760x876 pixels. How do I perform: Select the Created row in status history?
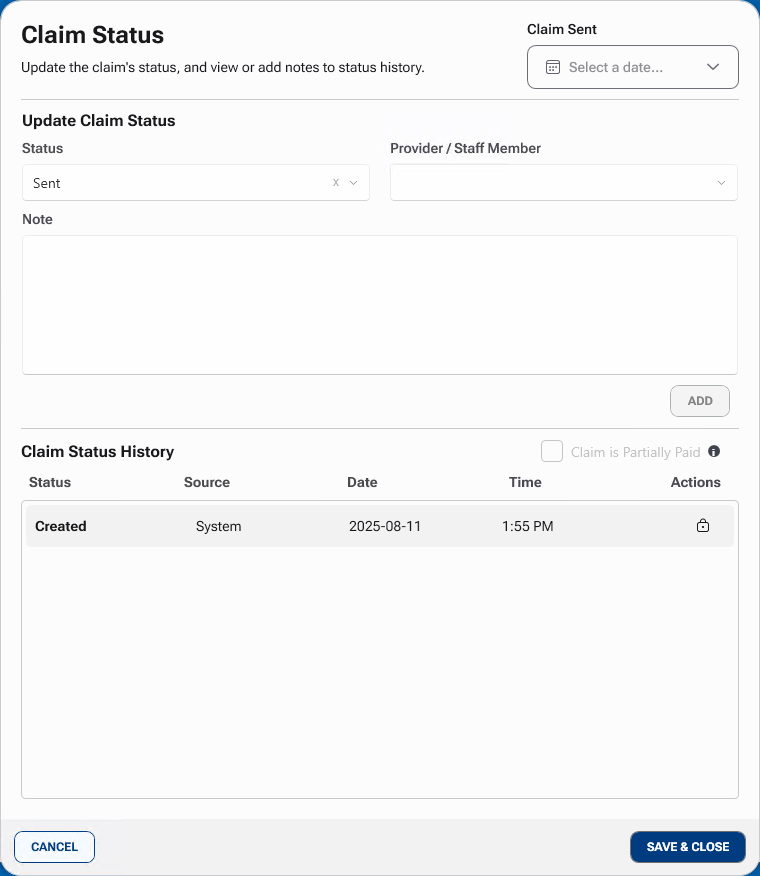379,526
